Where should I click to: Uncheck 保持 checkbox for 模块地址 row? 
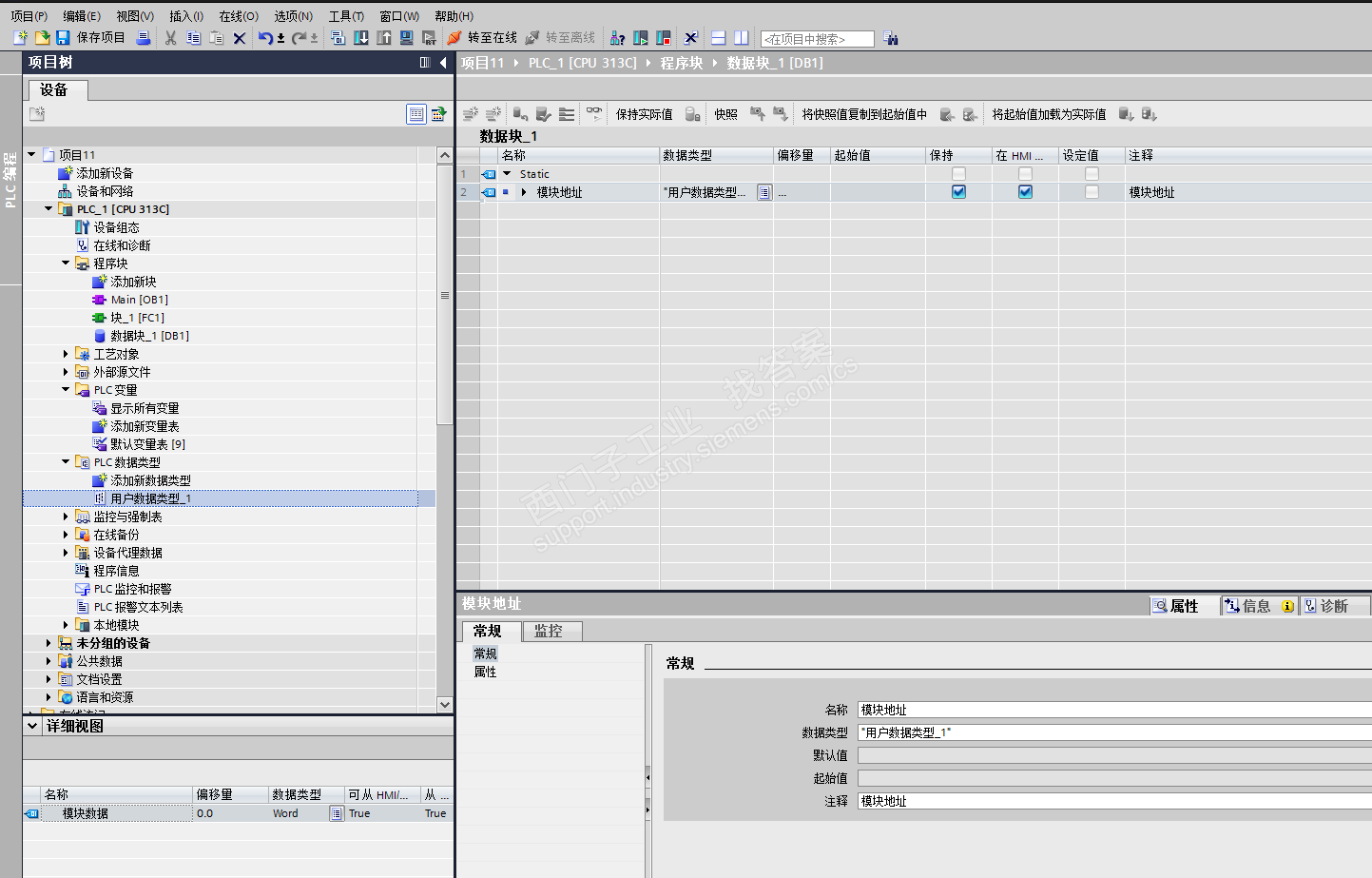958,191
